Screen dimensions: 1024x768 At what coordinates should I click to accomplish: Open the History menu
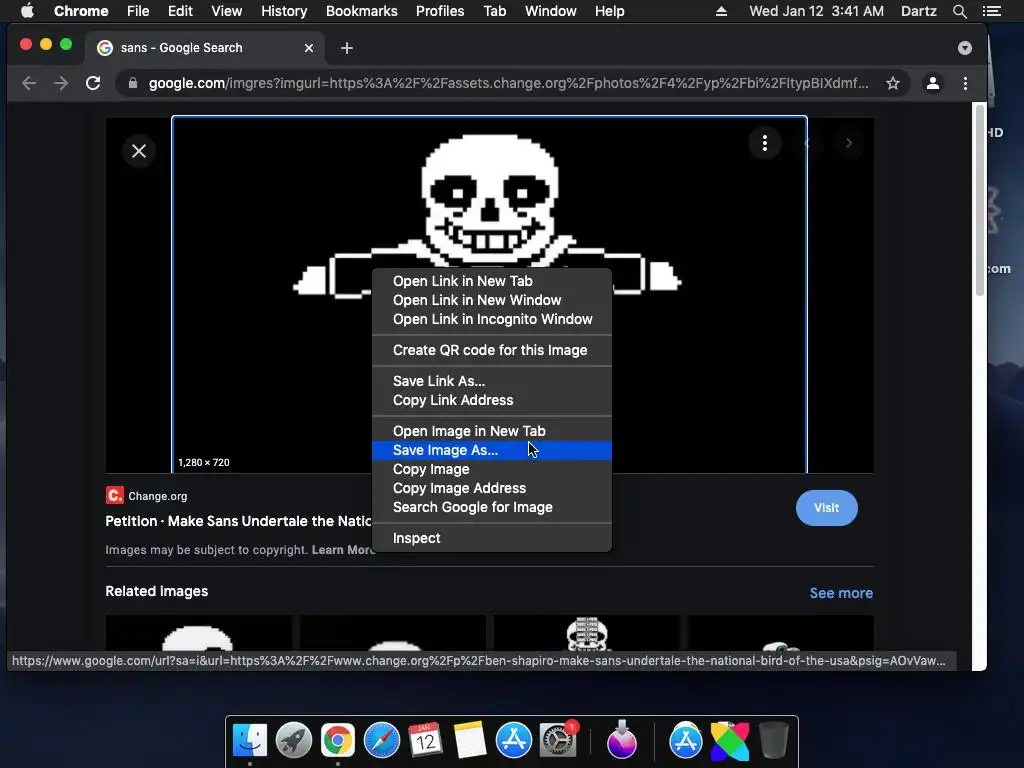[284, 11]
